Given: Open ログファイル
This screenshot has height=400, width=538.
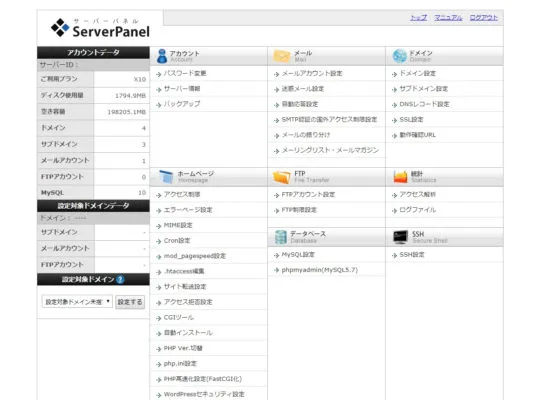Looking at the screenshot, I should coord(418,210).
